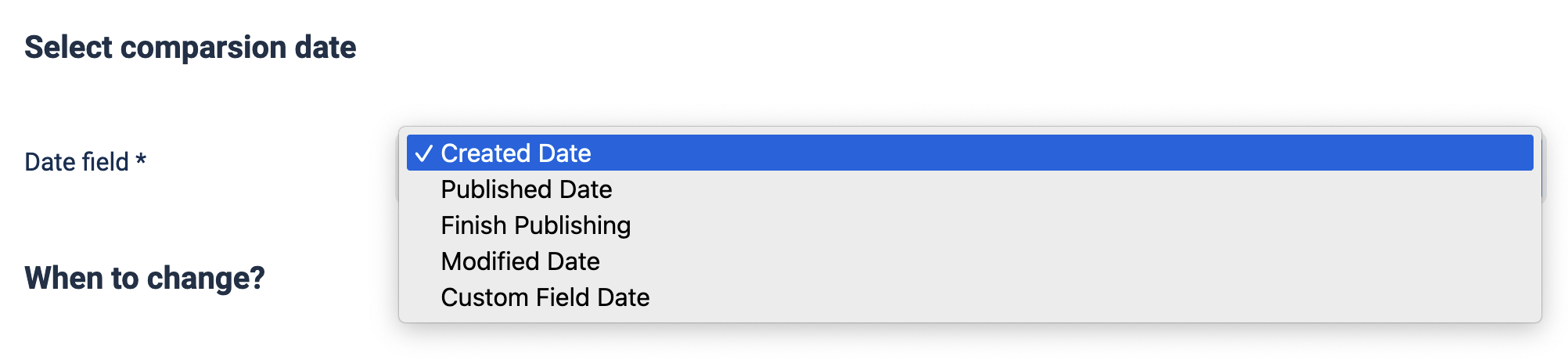Click the required asterisk after Date field
Screen dimensions: 1568x360
pos(141,160)
